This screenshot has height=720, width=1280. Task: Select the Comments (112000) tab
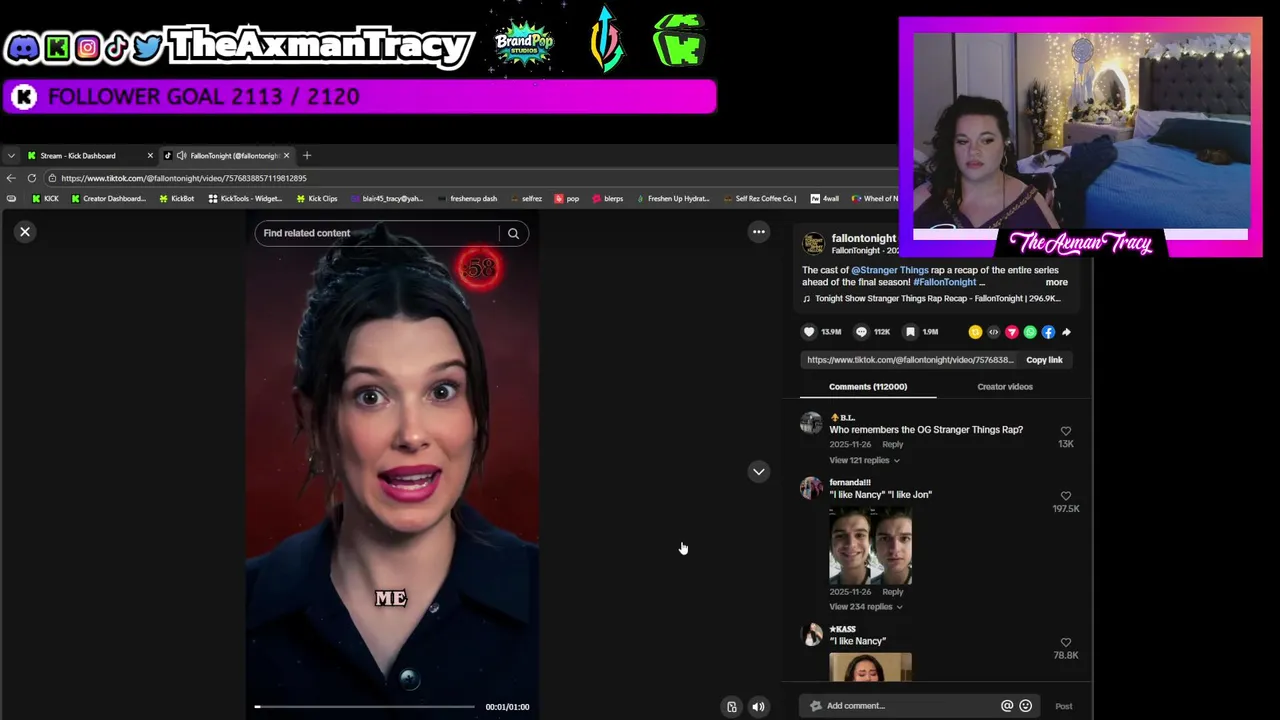(868, 387)
